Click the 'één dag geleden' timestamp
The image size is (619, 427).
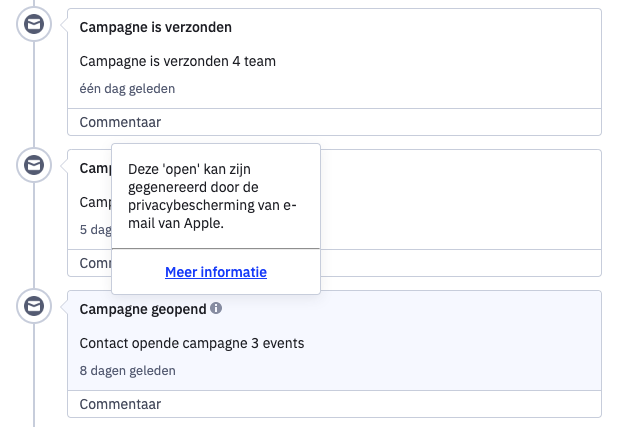[x=127, y=88]
